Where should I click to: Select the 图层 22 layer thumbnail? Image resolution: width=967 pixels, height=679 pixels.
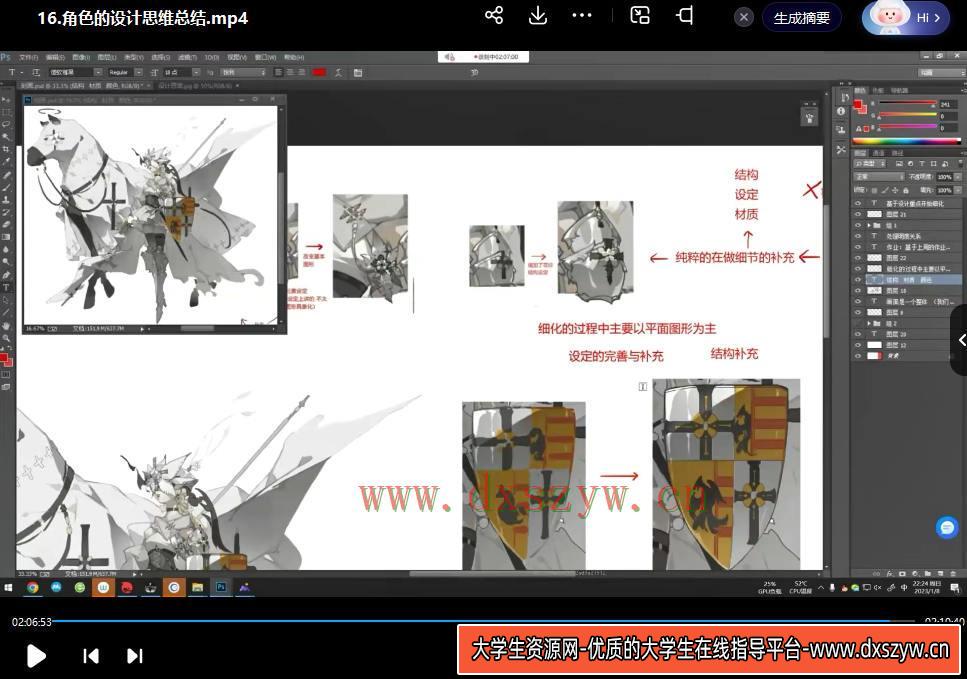[874, 258]
